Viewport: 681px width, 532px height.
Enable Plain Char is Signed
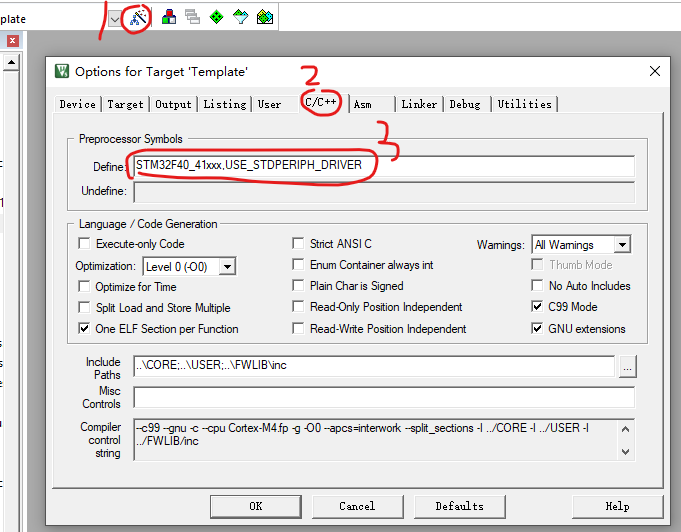298,285
